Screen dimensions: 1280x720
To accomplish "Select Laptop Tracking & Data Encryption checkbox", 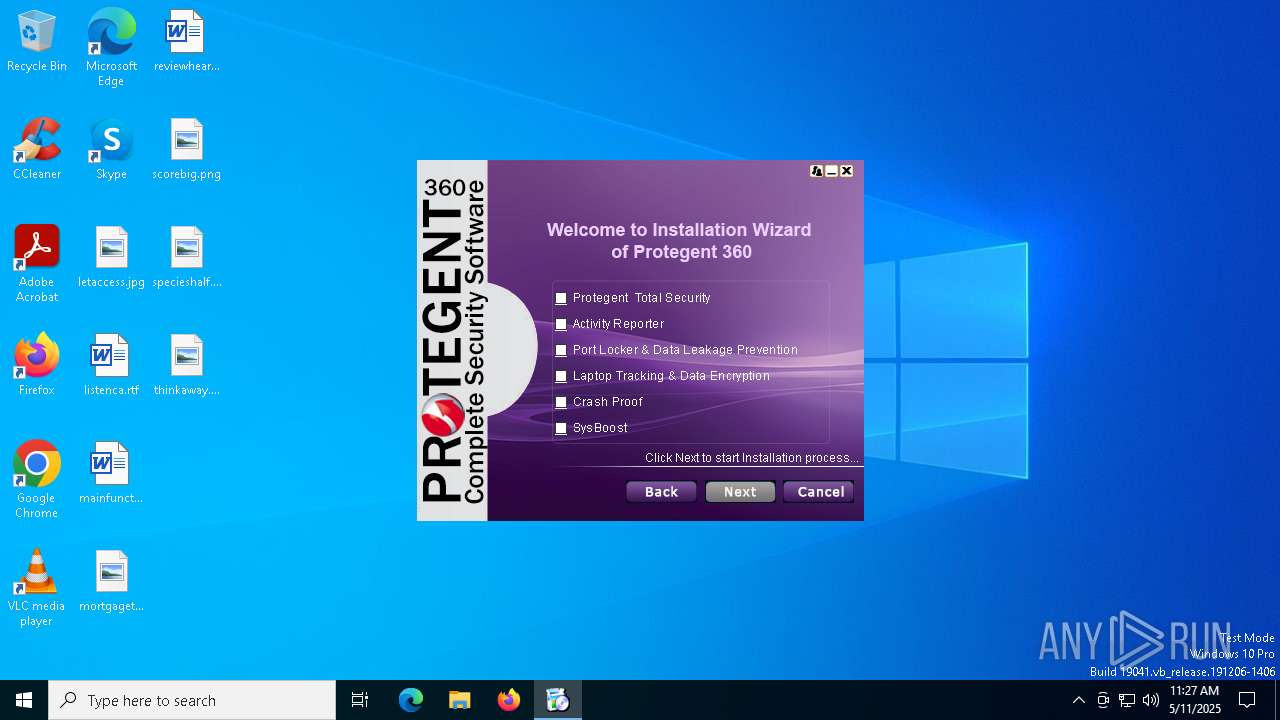I will click(561, 376).
